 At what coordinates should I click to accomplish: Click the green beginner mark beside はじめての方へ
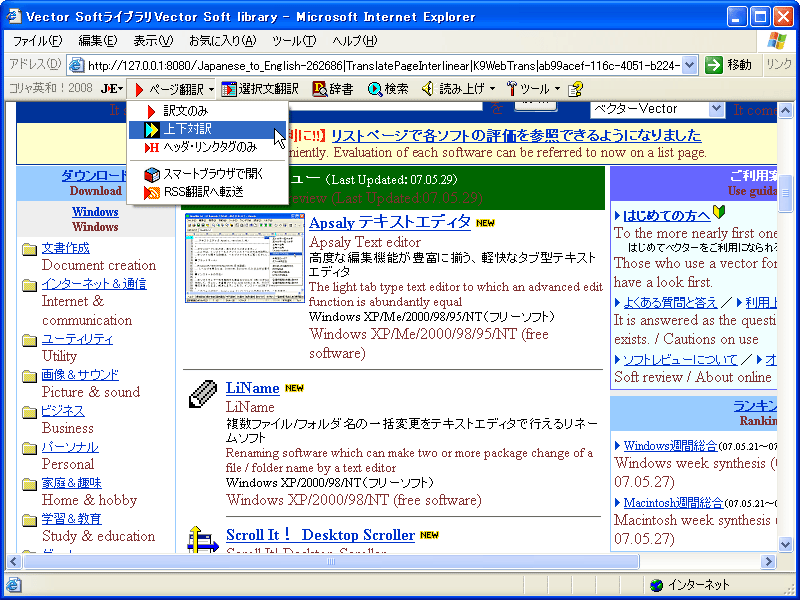coord(719,212)
